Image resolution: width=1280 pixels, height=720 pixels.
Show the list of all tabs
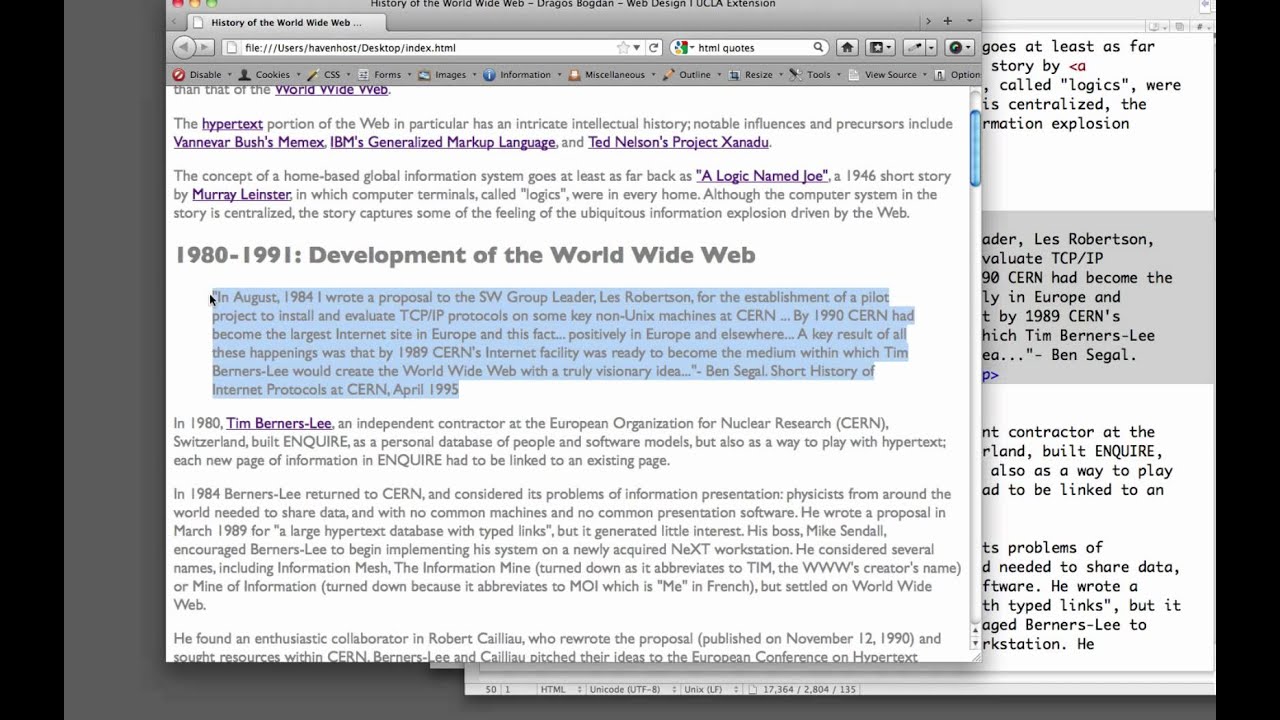coord(969,21)
